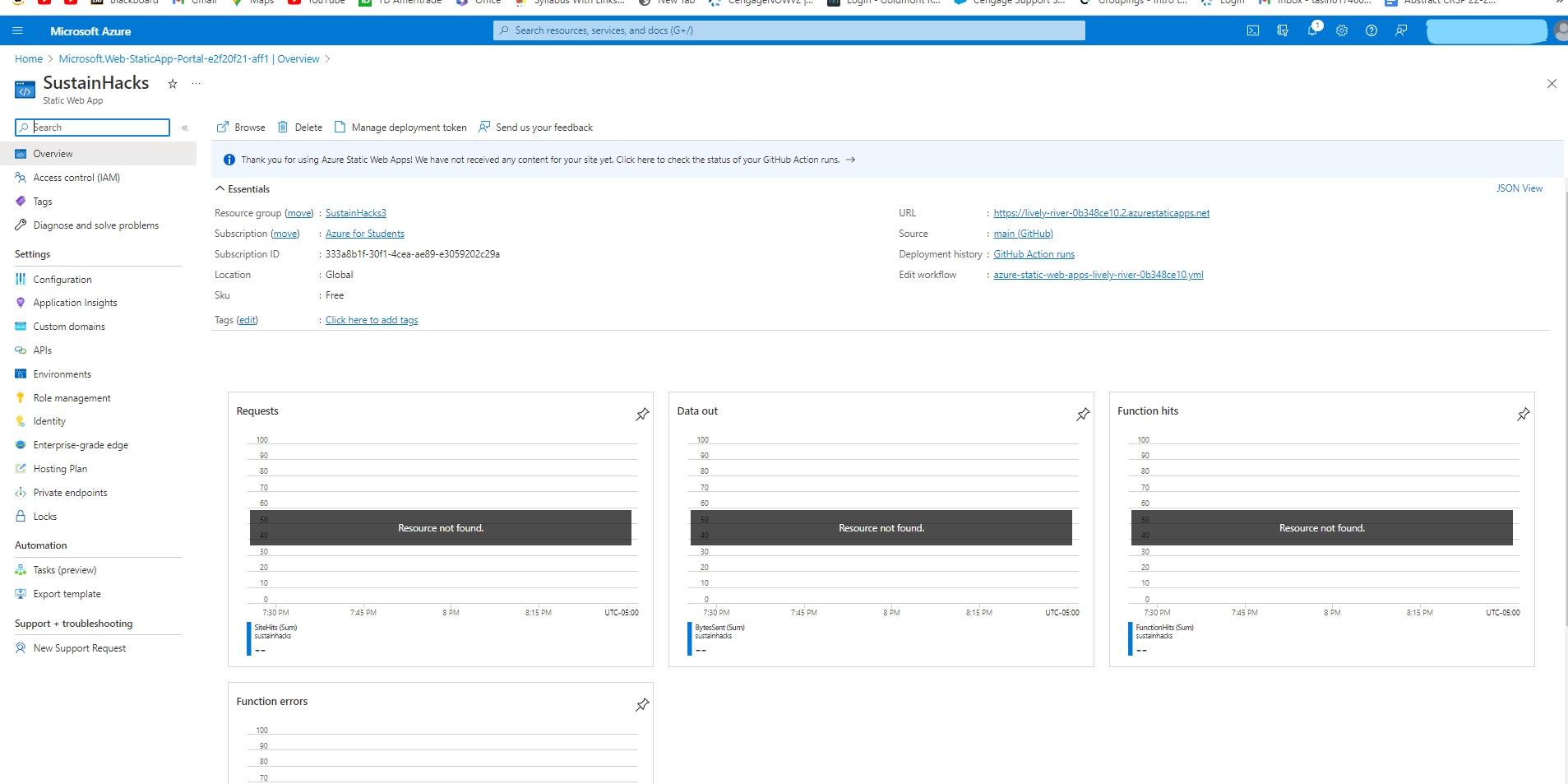1568x784 pixels.
Task: Open the notifications bell
Action: pyautogui.click(x=1313, y=30)
